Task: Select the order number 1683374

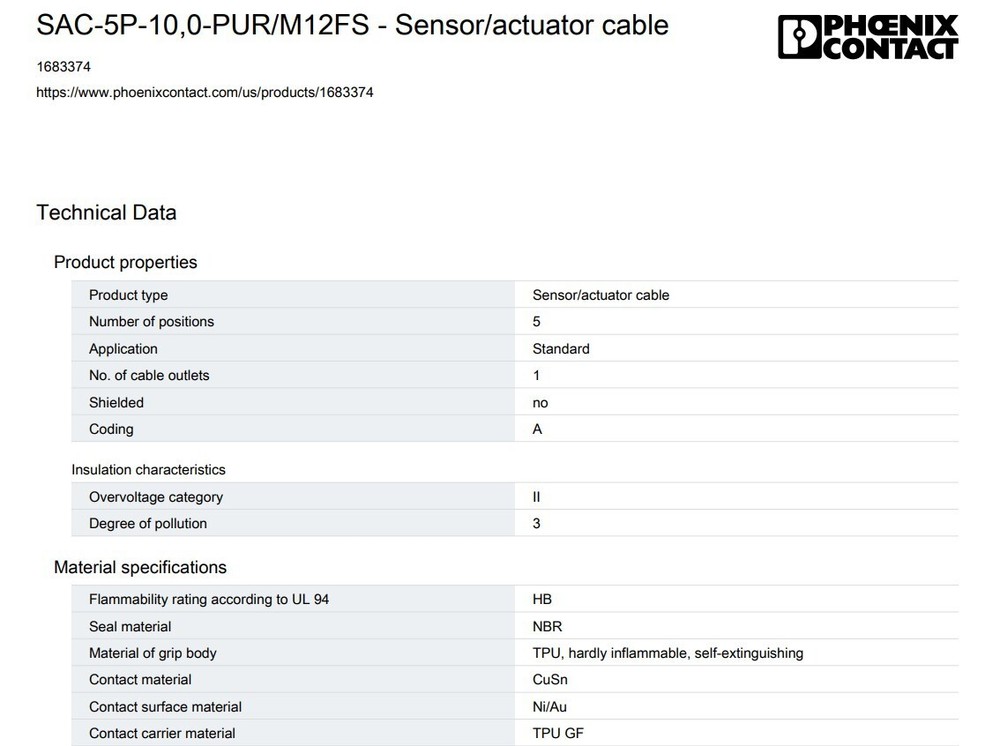Action: tap(64, 66)
